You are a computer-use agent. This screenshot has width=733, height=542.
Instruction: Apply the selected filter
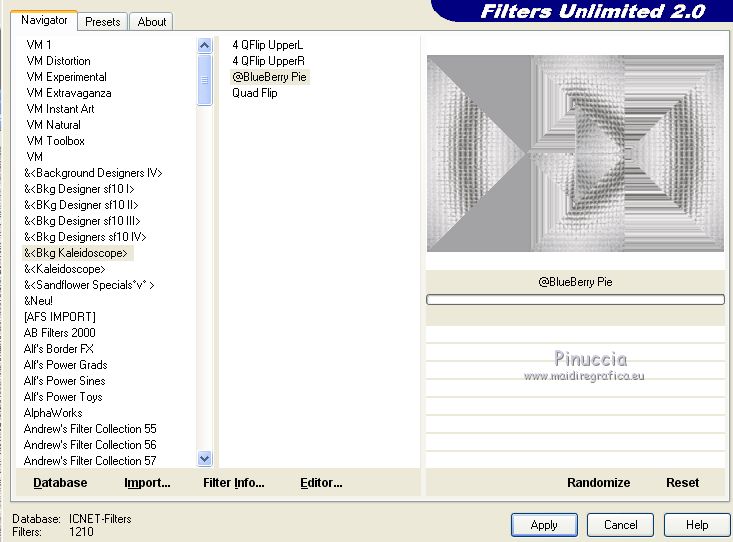pyautogui.click(x=544, y=525)
